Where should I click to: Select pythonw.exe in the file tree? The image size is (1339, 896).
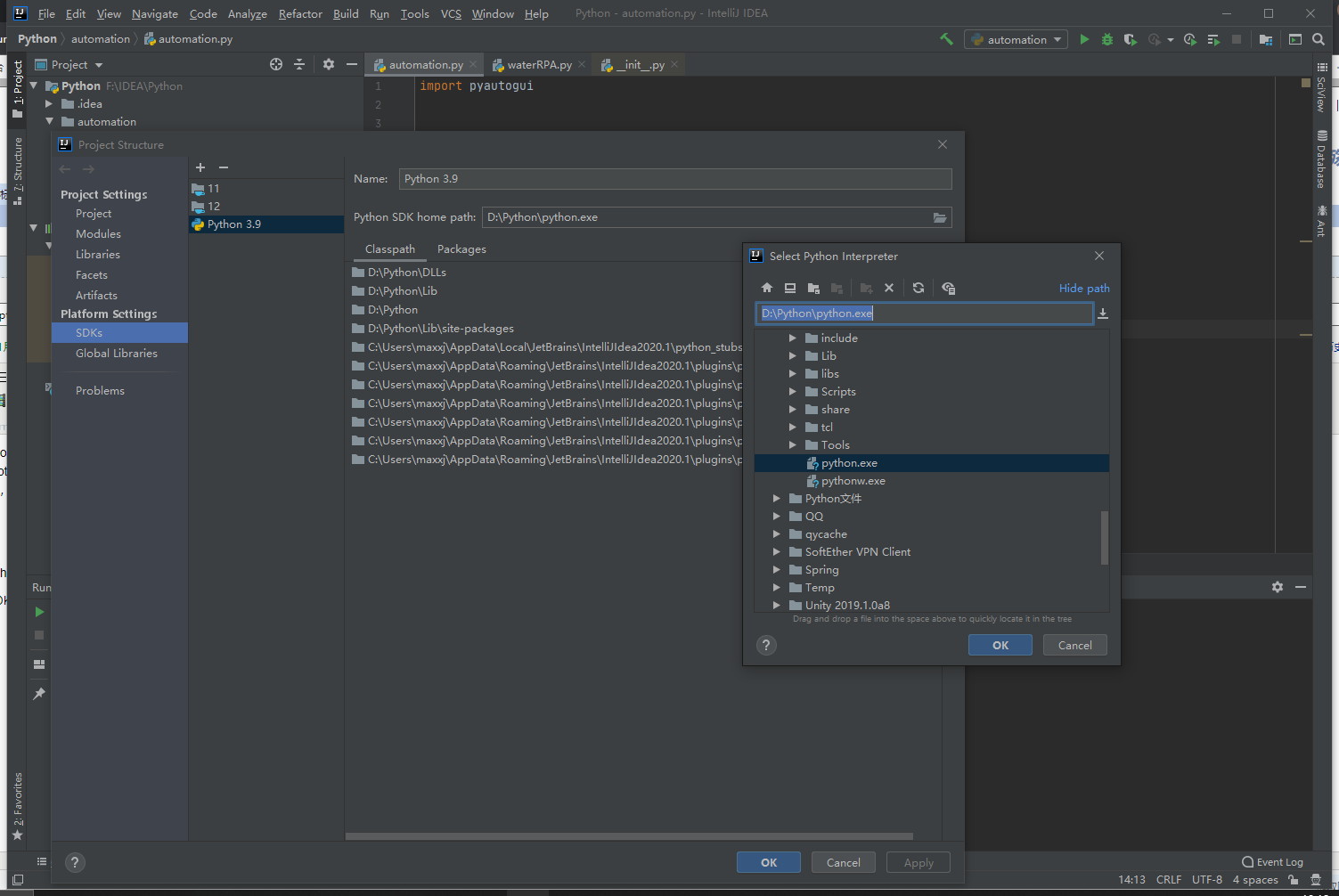(x=853, y=481)
